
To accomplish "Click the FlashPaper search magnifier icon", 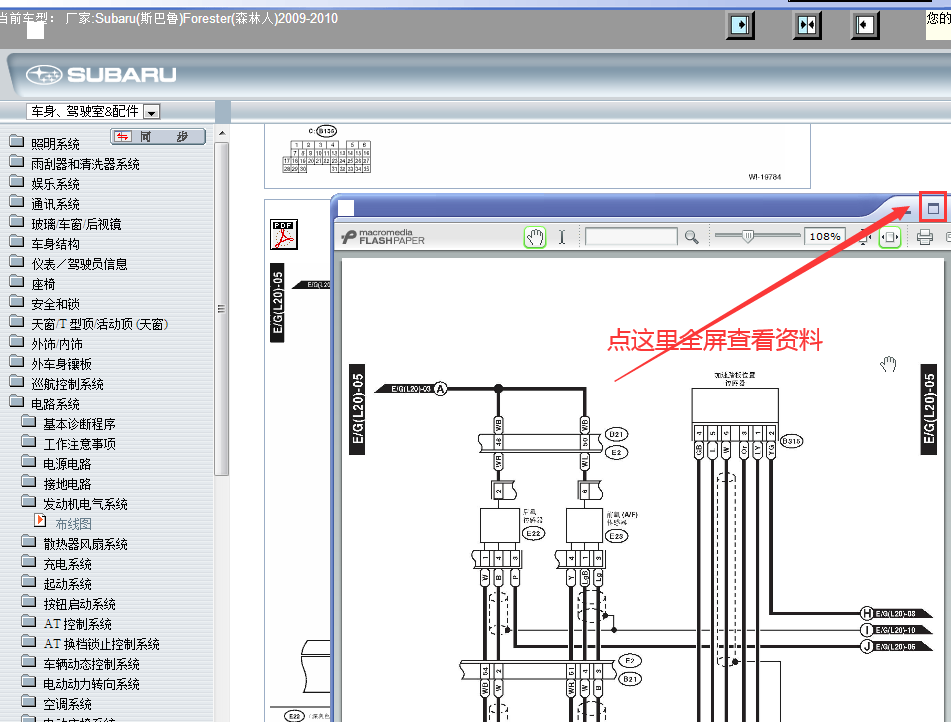I will click(691, 237).
